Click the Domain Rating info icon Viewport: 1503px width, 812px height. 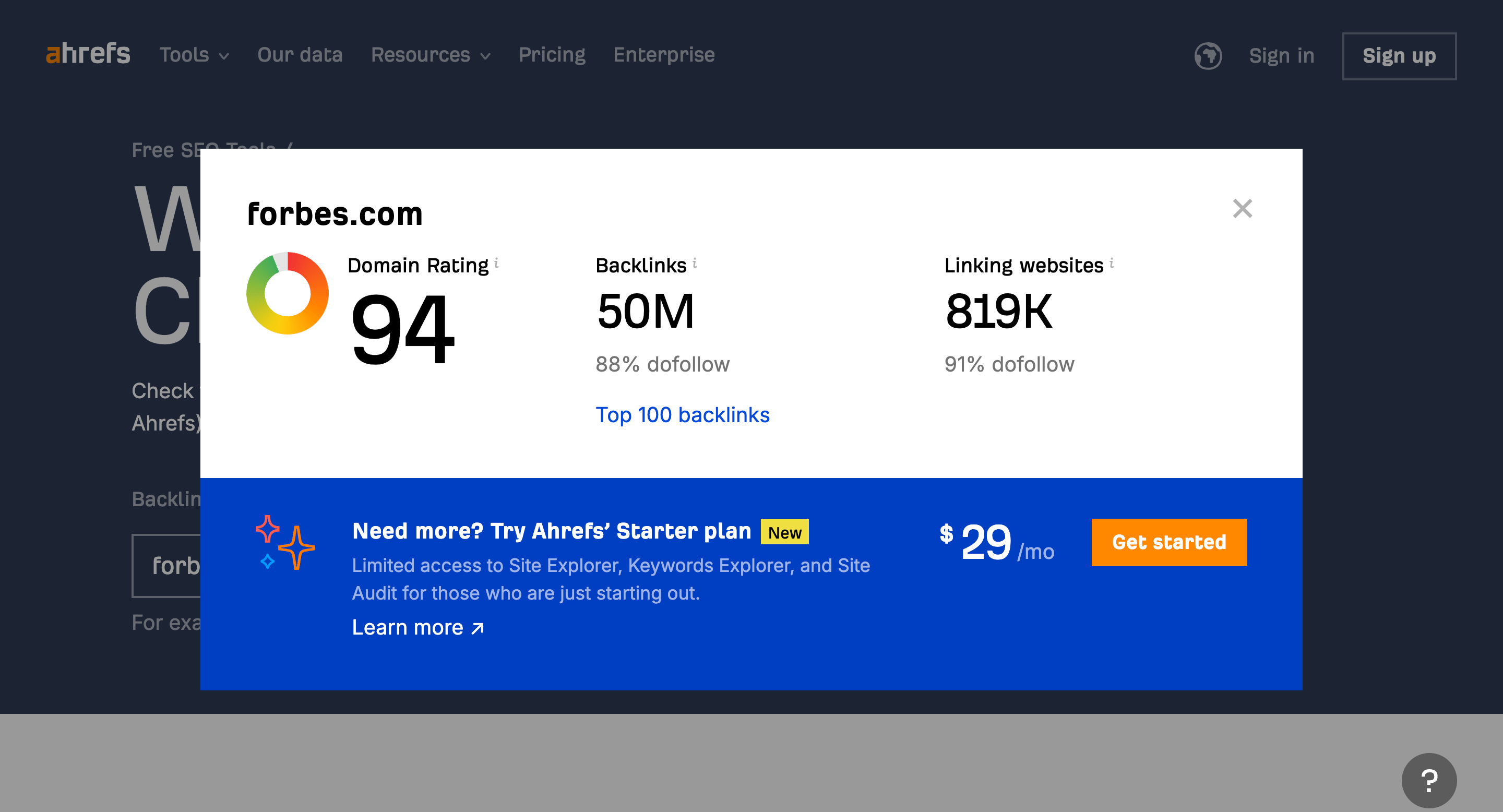(496, 262)
